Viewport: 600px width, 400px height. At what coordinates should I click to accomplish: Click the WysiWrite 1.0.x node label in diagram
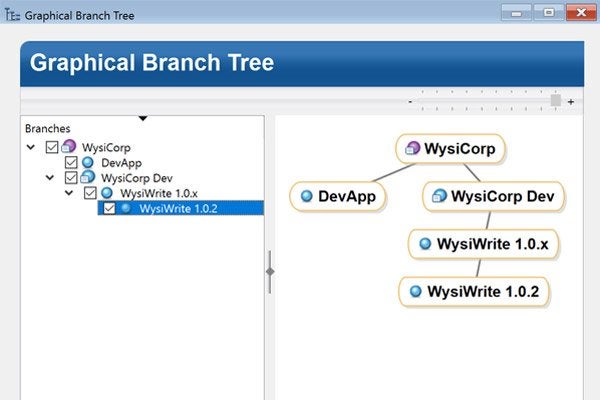(x=493, y=244)
